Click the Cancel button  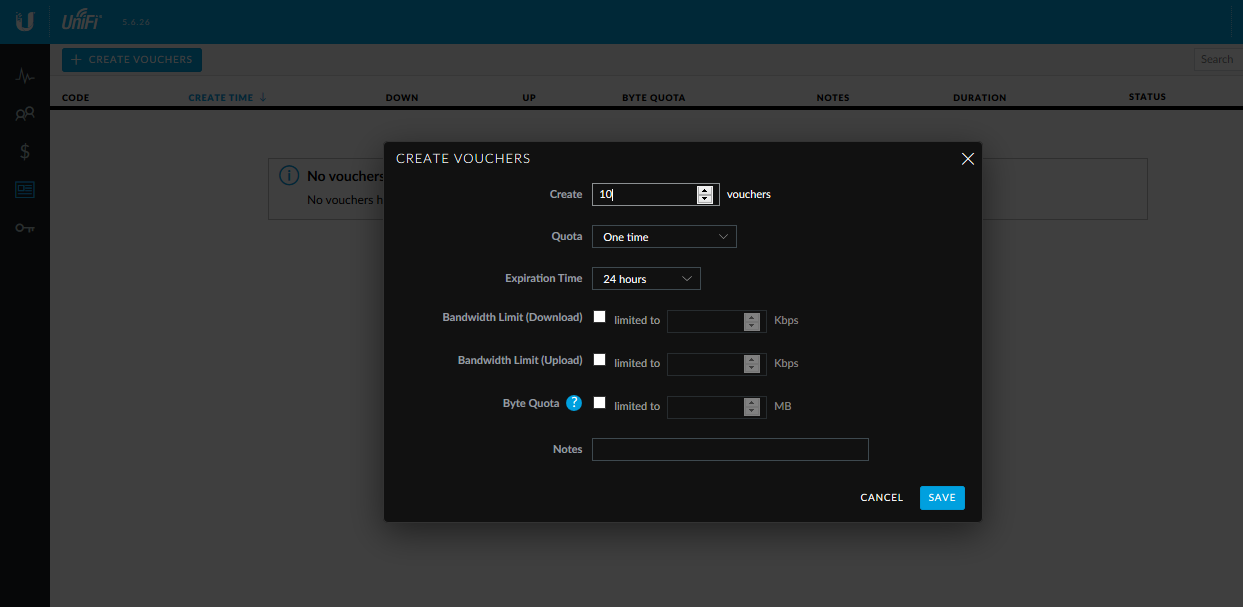point(881,497)
